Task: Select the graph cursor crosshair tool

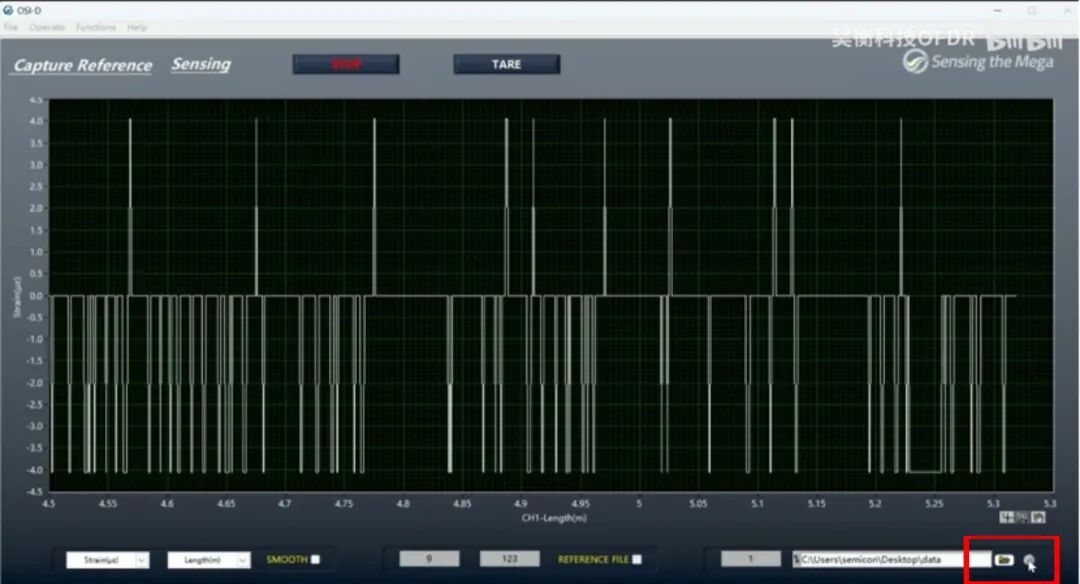Action: pyautogui.click(x=1007, y=517)
